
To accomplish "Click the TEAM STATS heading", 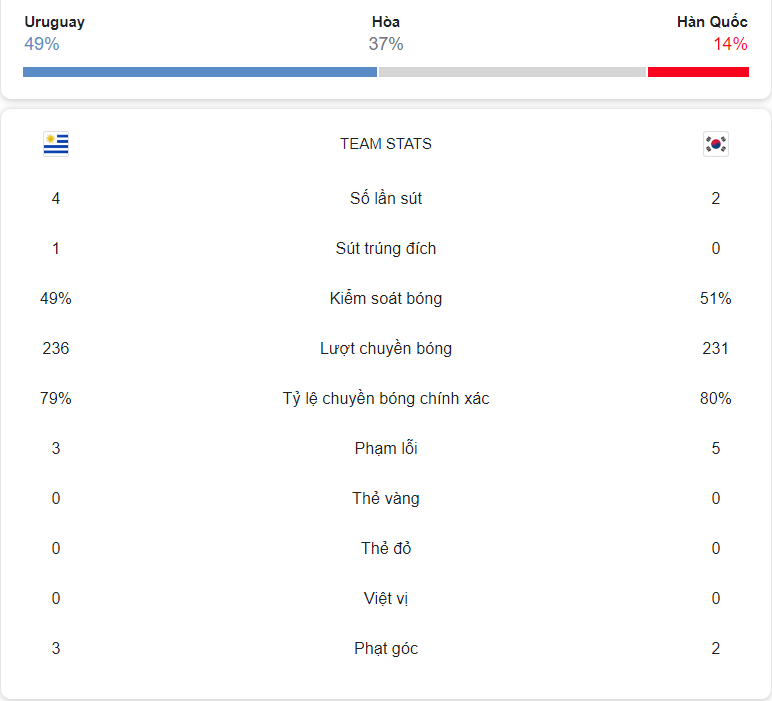I will [x=386, y=144].
